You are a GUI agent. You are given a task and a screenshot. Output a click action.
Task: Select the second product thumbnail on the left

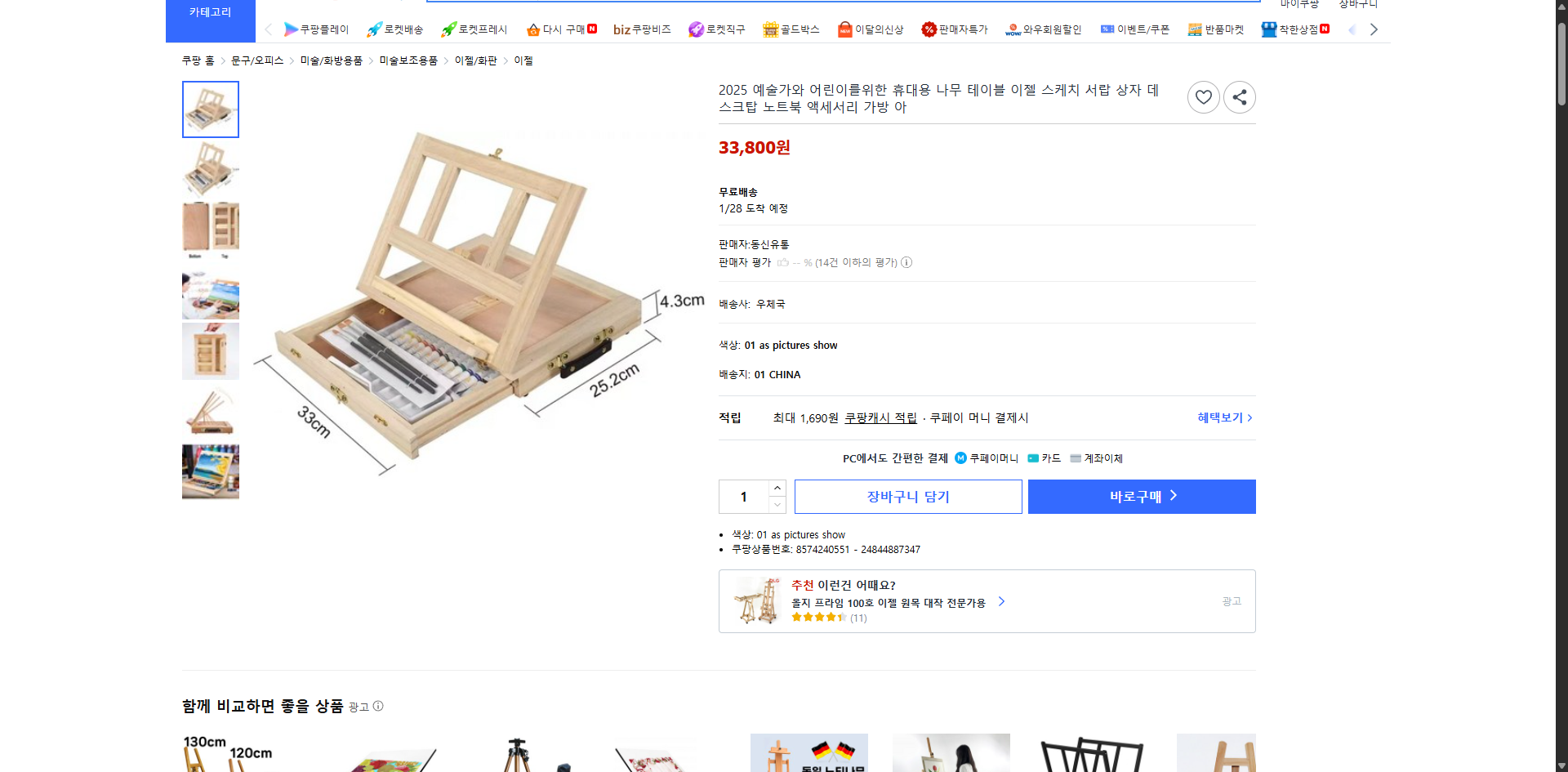[x=210, y=169]
